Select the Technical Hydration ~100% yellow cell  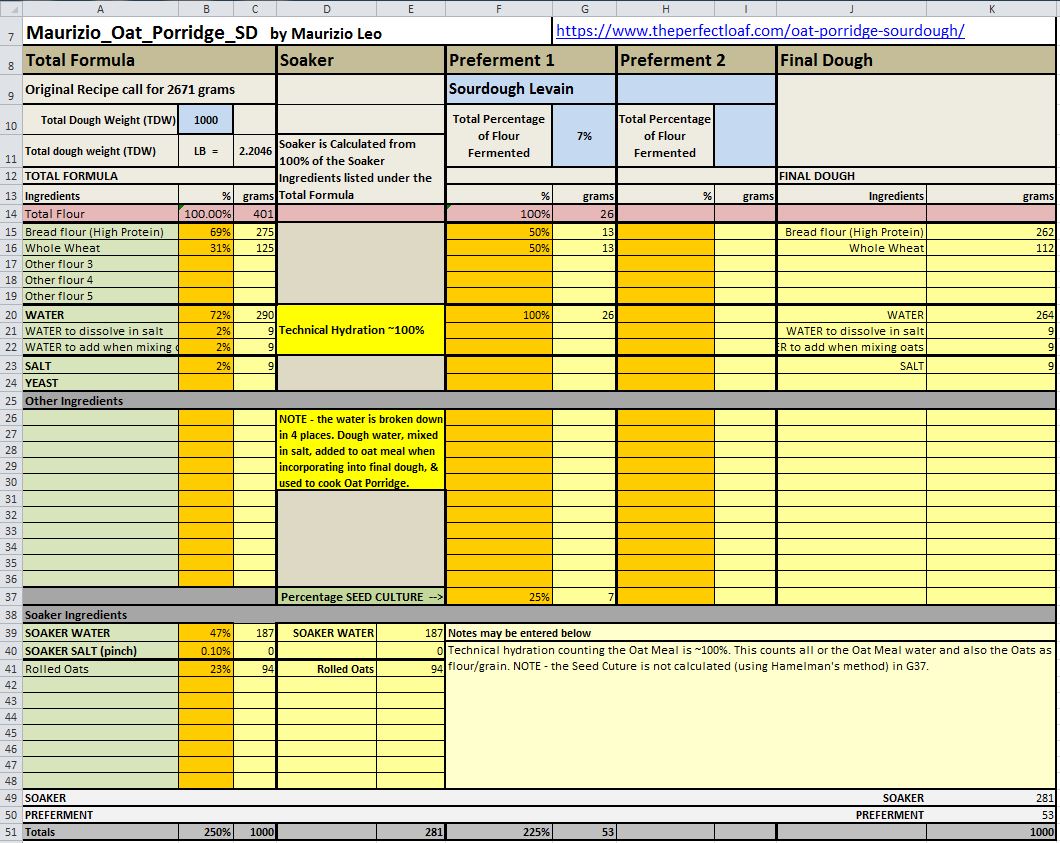(361, 330)
